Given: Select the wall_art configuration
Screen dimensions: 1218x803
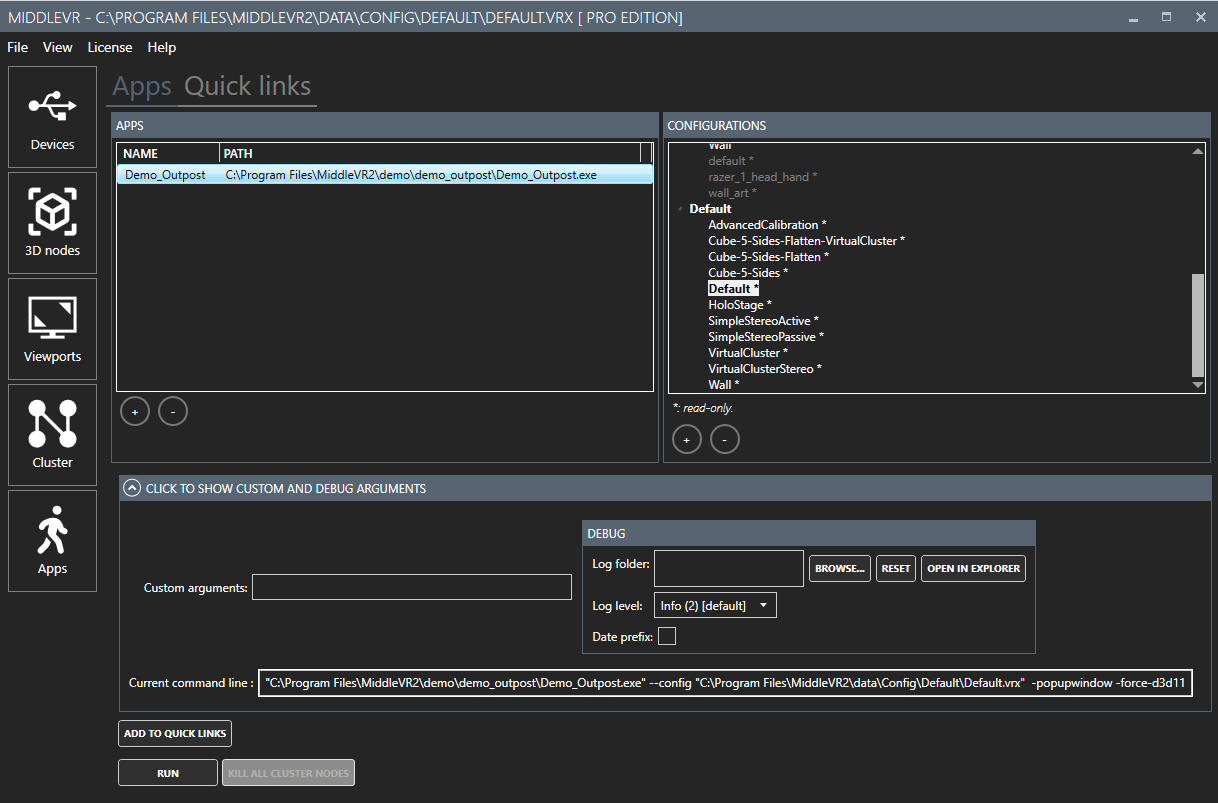Looking at the screenshot, I should coord(732,193).
